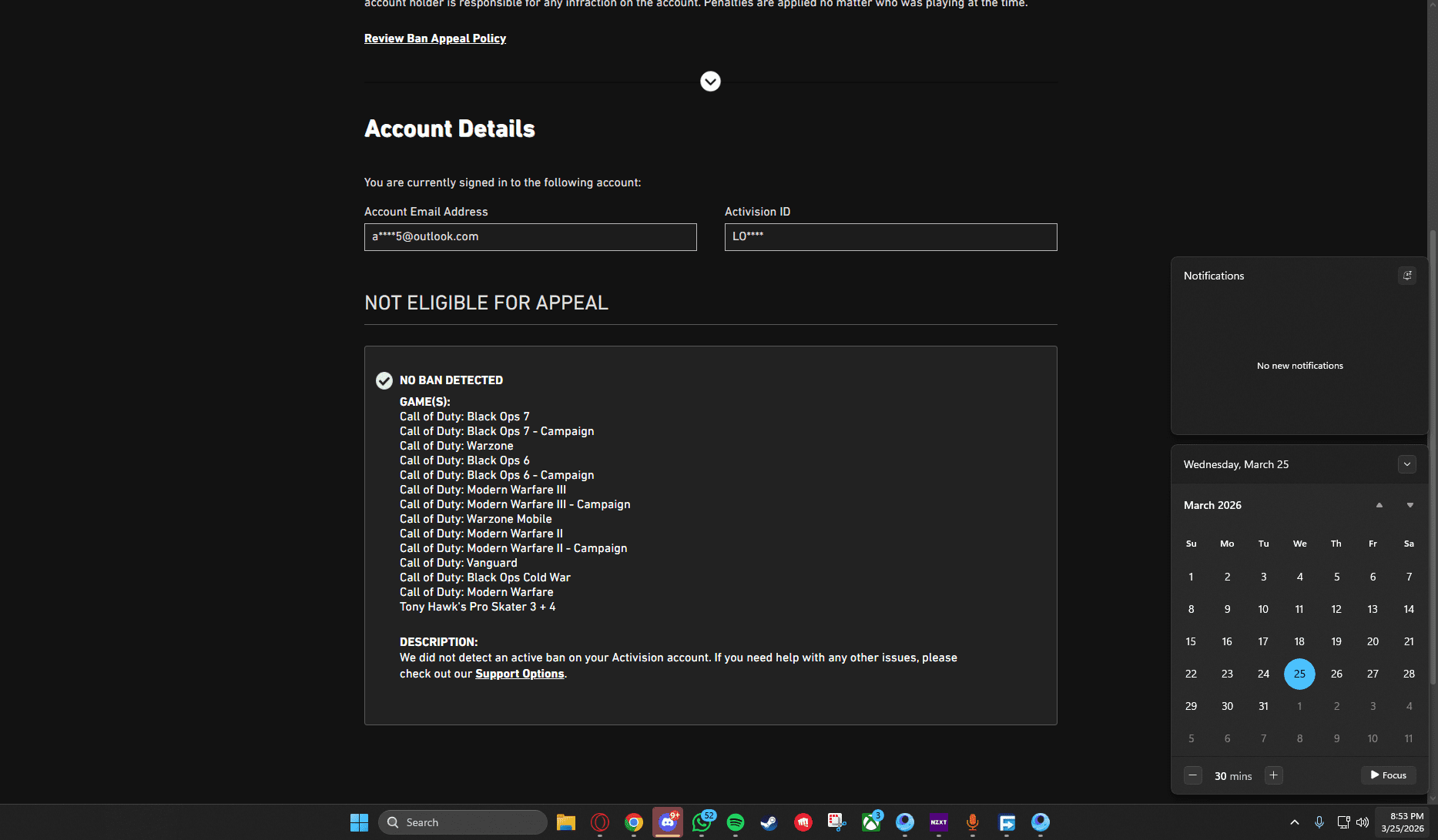Open NZXT CAM from the taskbar

tap(938, 822)
